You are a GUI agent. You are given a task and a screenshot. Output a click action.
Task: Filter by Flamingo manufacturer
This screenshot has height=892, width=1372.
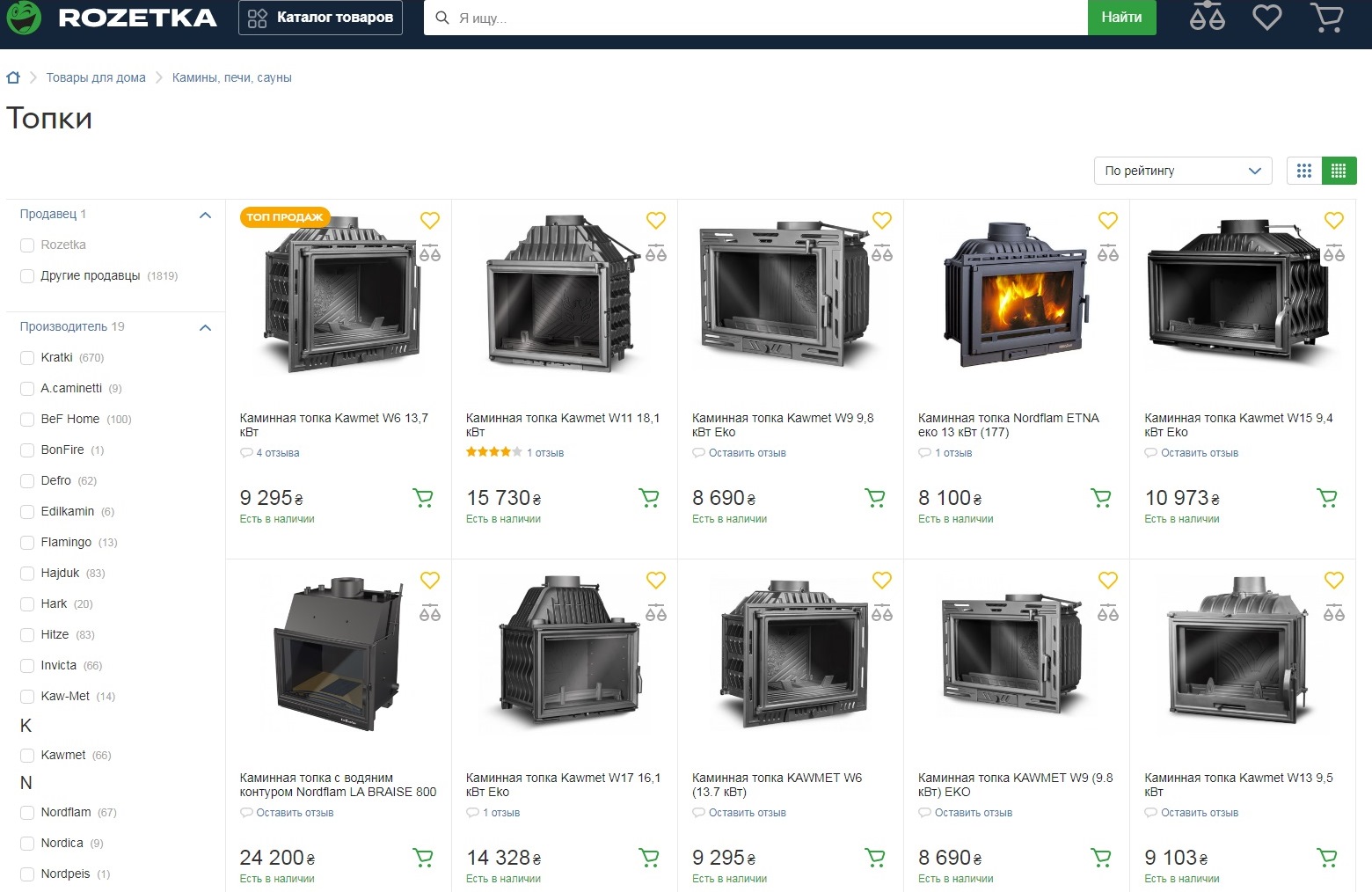click(x=27, y=543)
